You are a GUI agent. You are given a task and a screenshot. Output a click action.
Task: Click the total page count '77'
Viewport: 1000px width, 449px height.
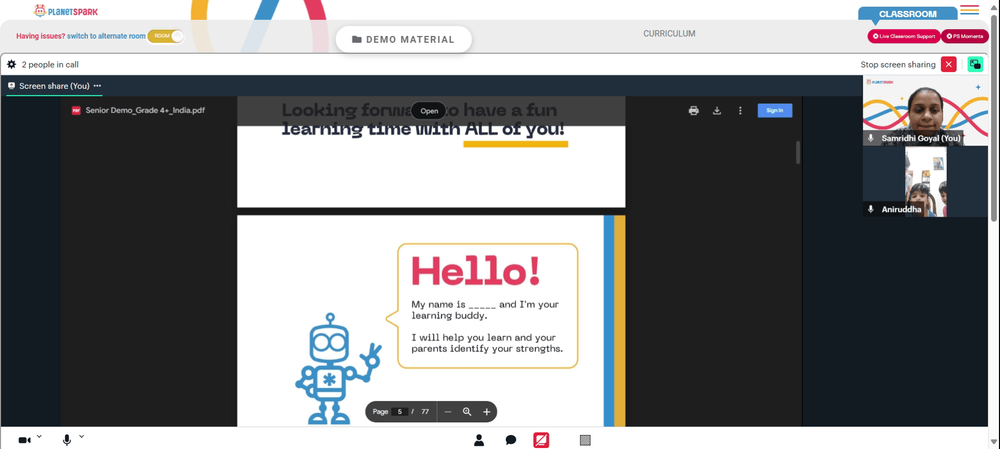[x=425, y=412]
